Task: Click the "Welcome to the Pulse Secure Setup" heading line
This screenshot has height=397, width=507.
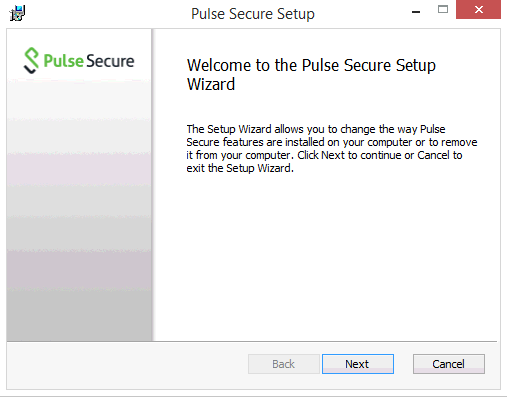Action: point(311,65)
